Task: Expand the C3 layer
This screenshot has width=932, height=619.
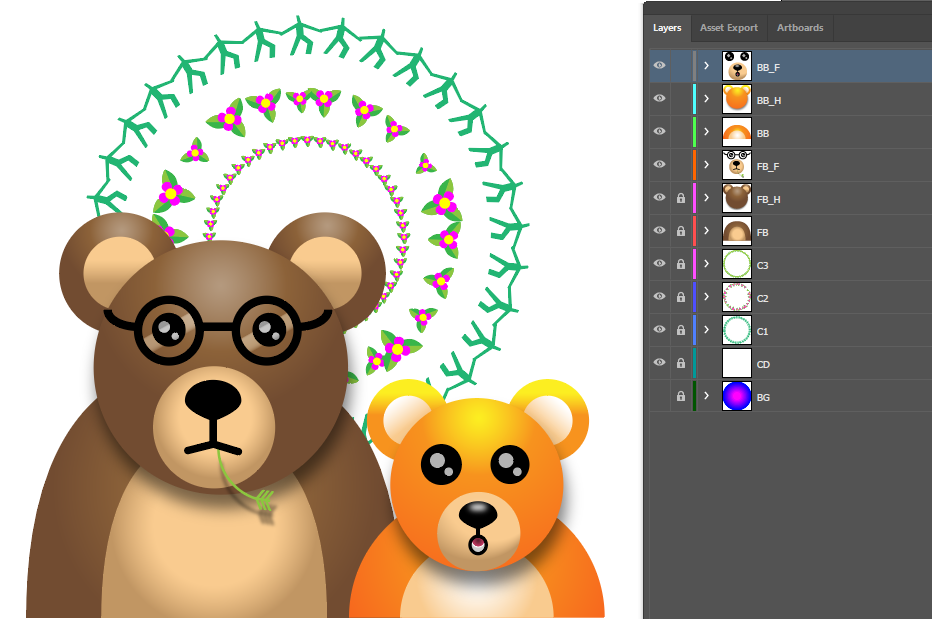Action: click(707, 264)
